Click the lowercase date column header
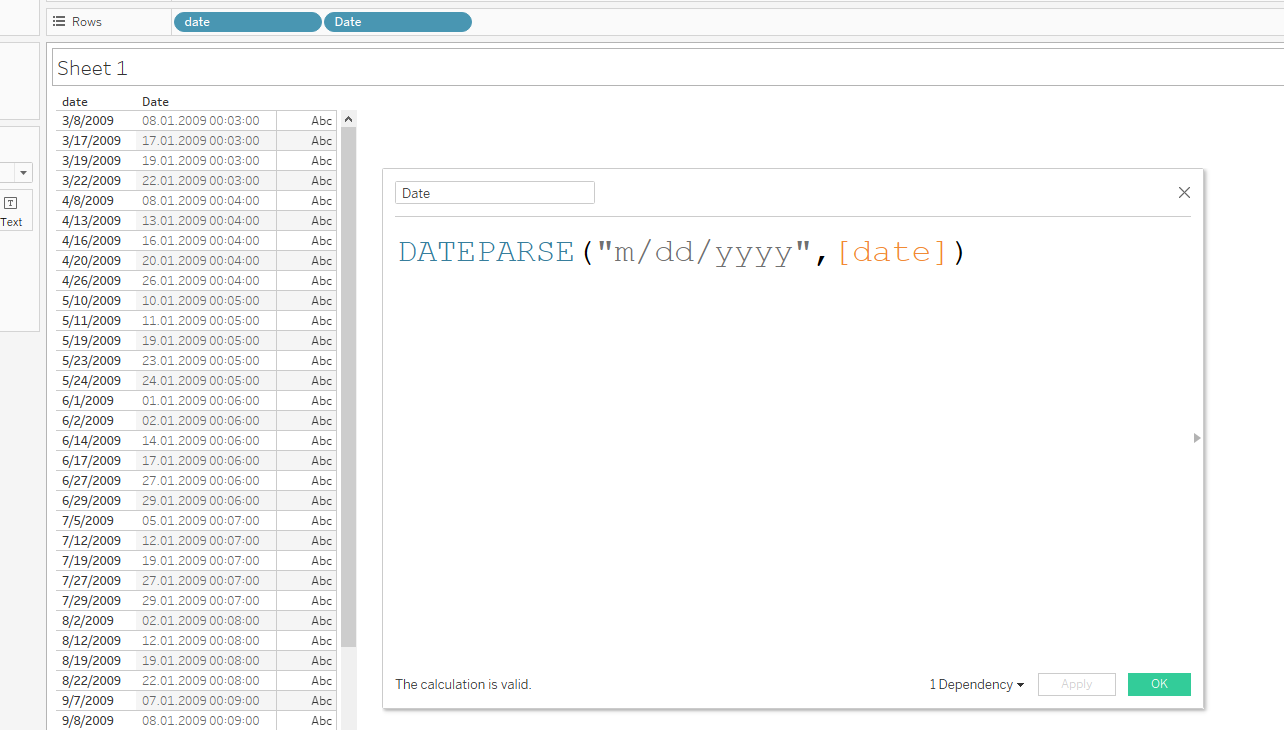This screenshot has height=730, width=1284. (75, 102)
